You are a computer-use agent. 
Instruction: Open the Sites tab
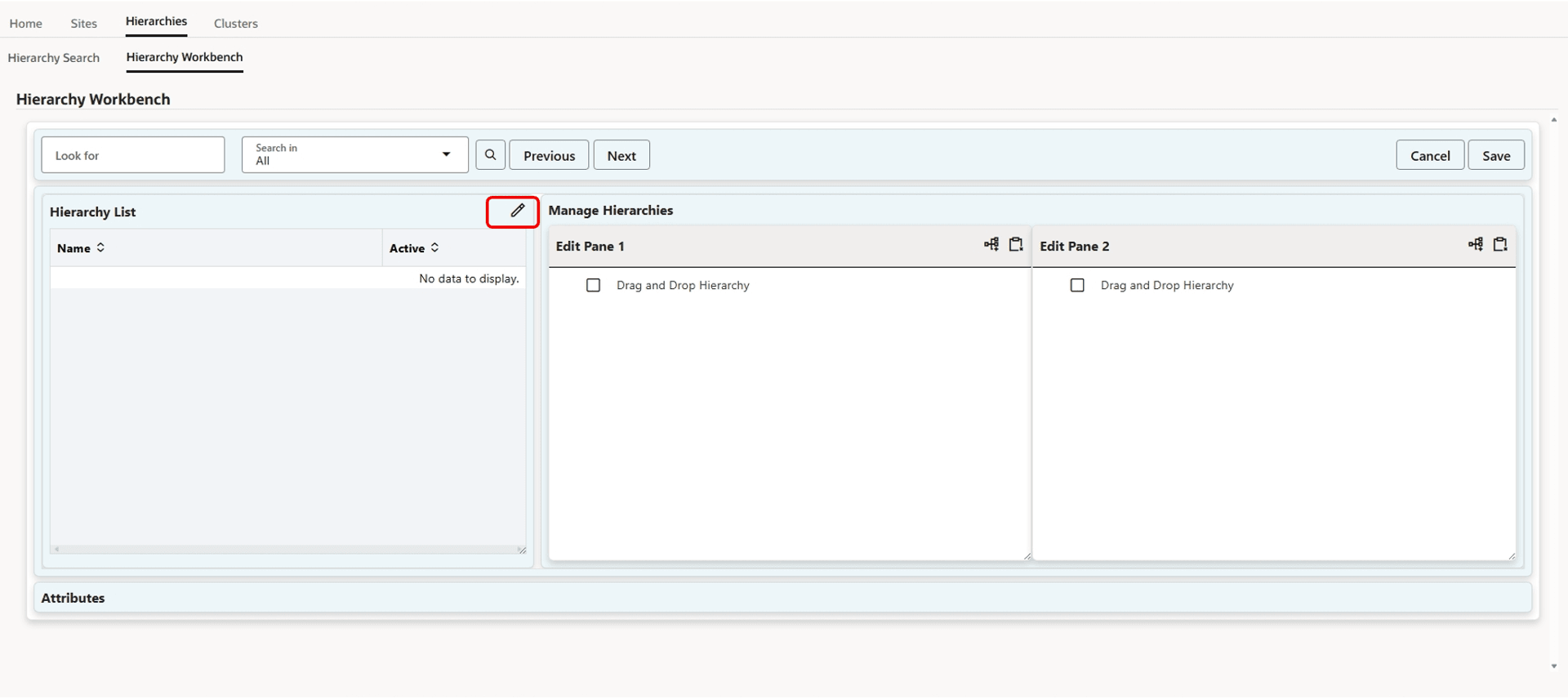point(83,23)
